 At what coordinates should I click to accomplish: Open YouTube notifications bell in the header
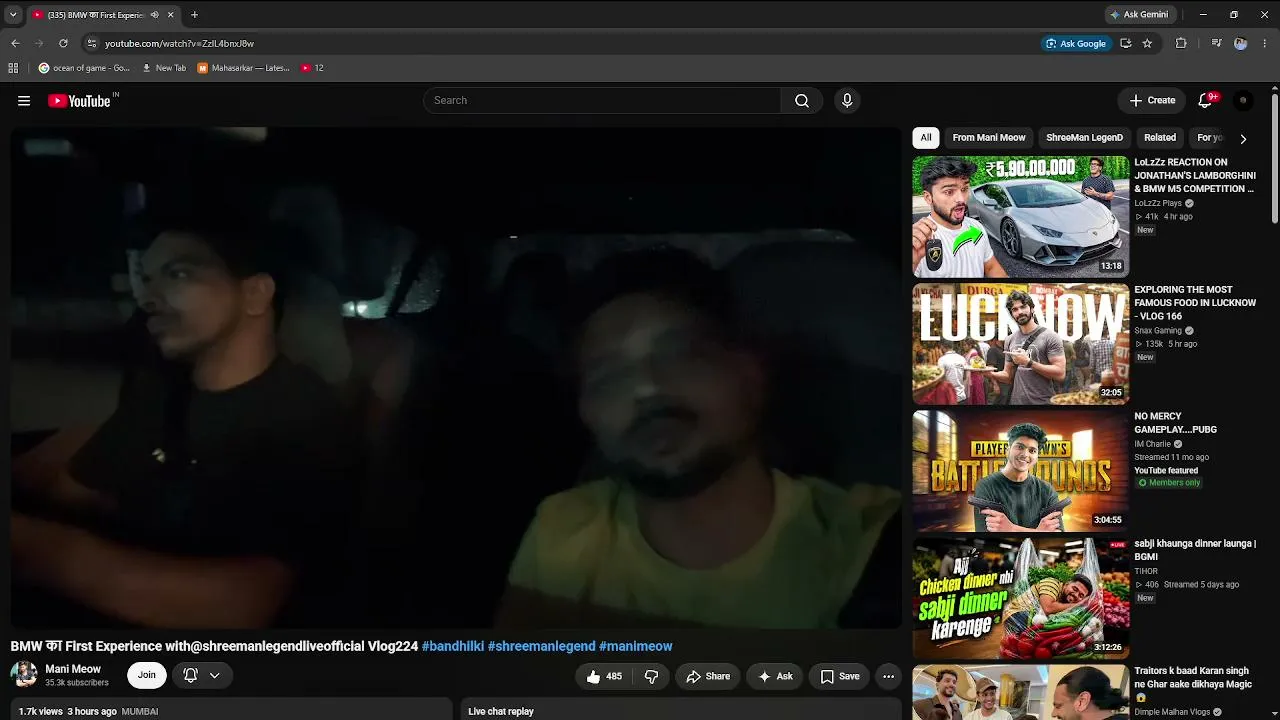pos(1205,100)
